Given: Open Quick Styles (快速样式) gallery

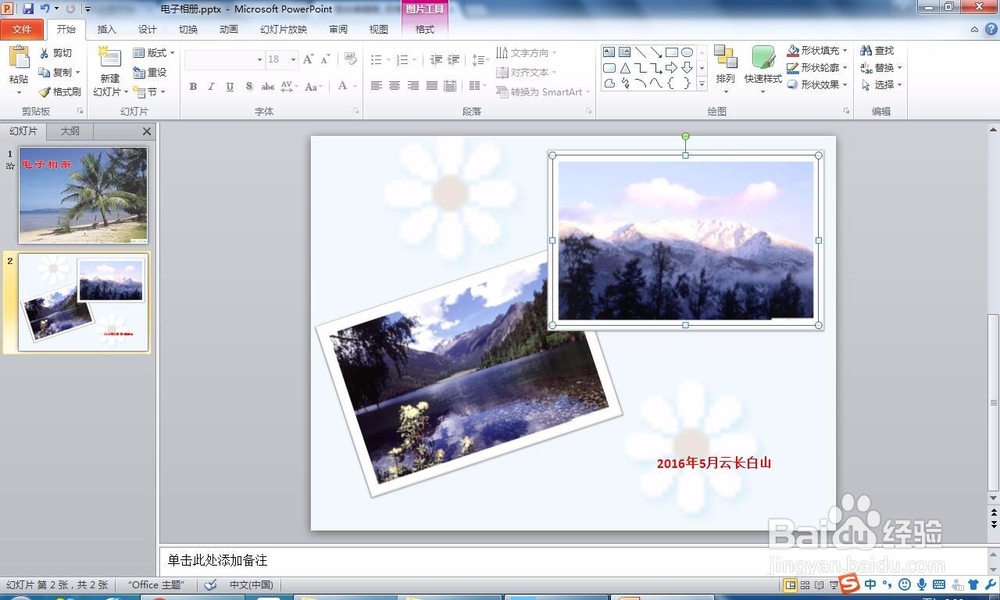Looking at the screenshot, I should point(763,69).
